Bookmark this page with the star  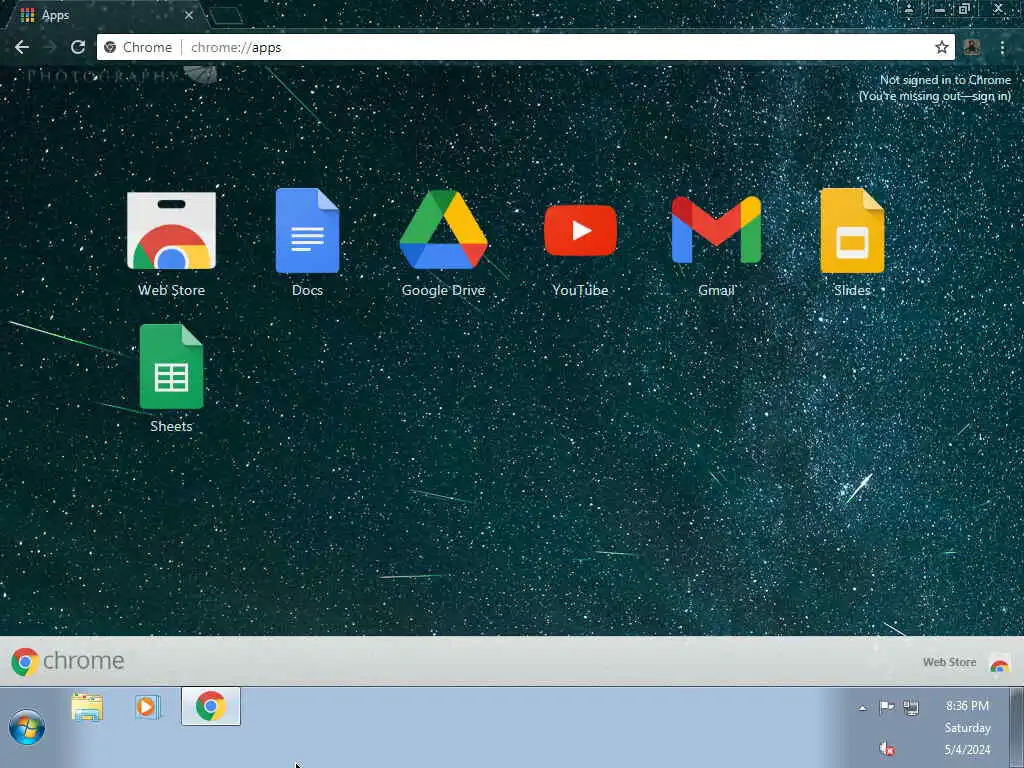pos(941,47)
